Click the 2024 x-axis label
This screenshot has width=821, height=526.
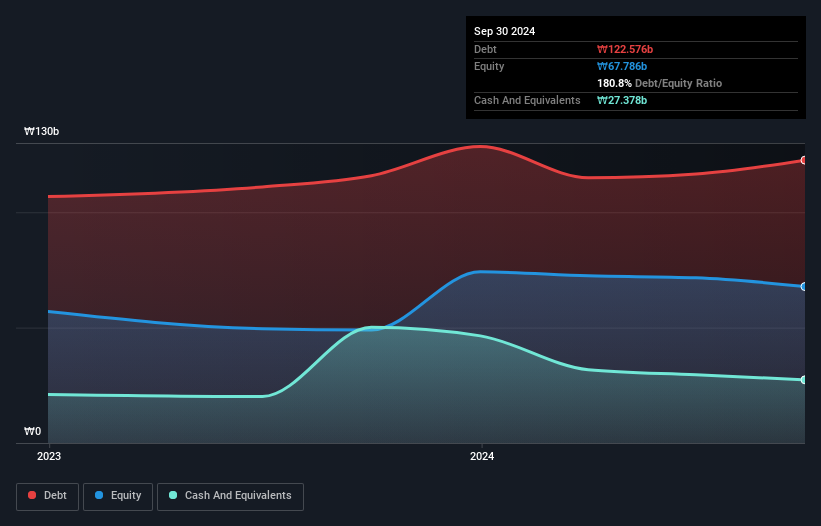482,456
